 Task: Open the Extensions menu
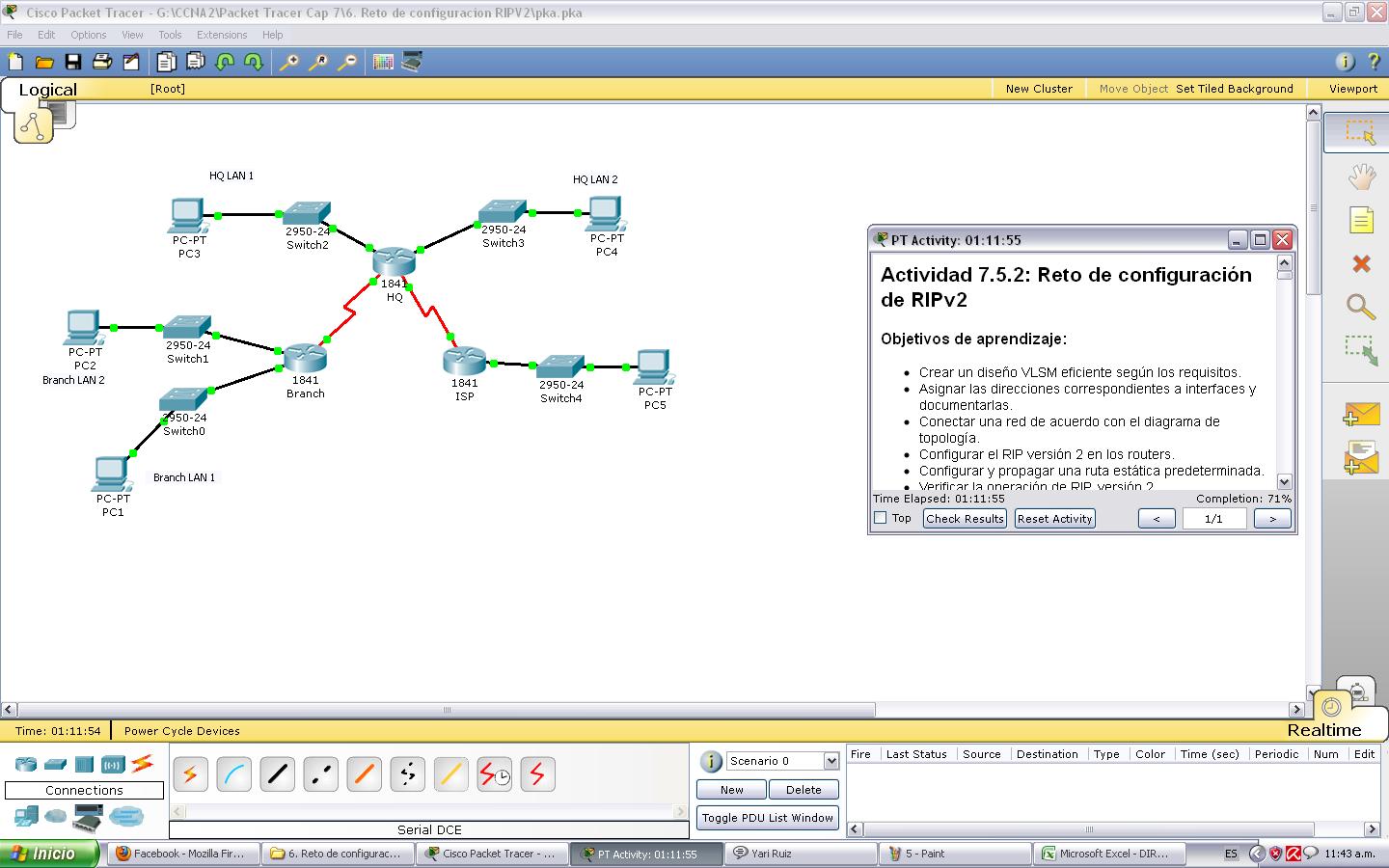(x=222, y=34)
